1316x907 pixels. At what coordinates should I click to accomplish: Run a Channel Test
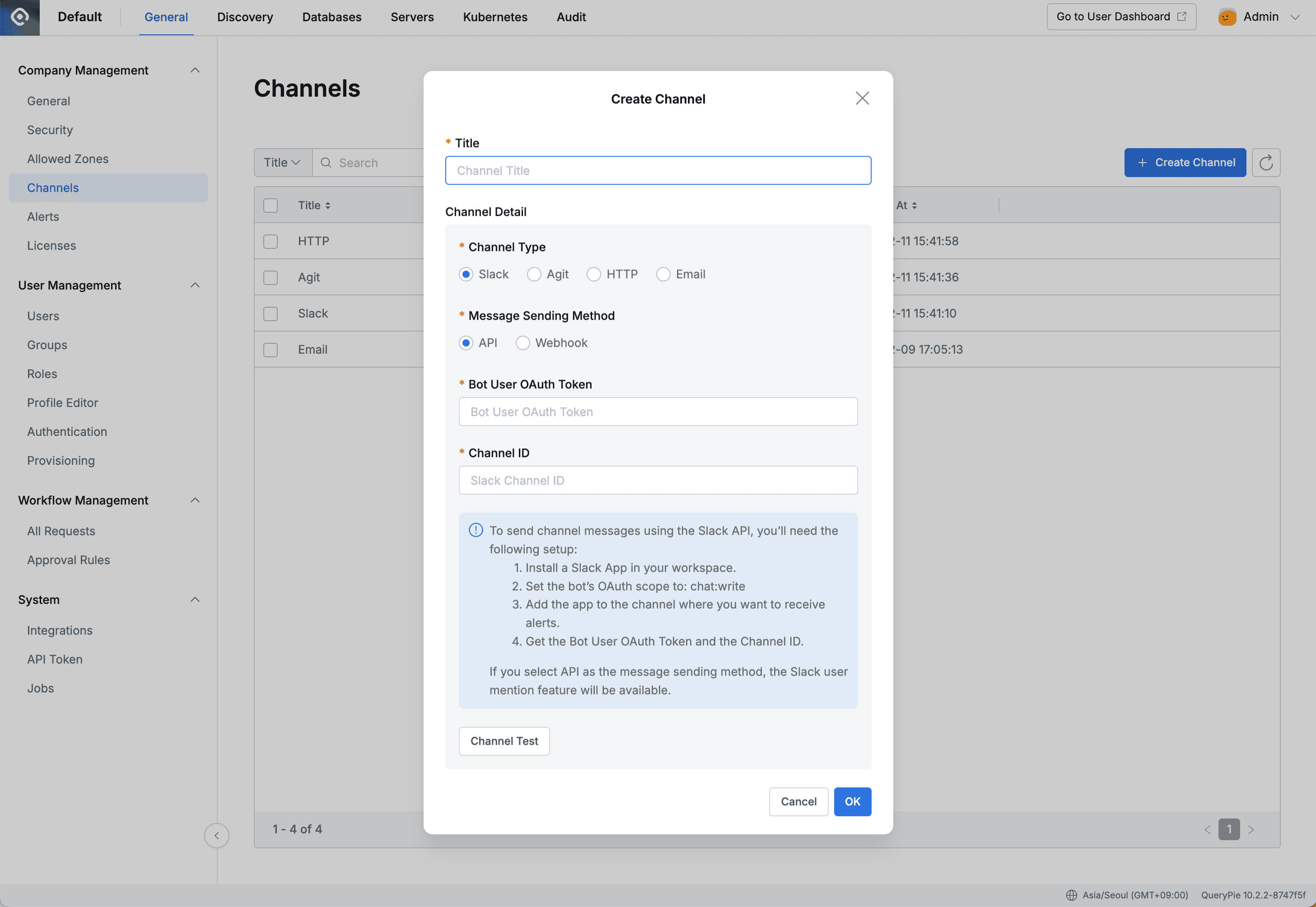pos(504,740)
